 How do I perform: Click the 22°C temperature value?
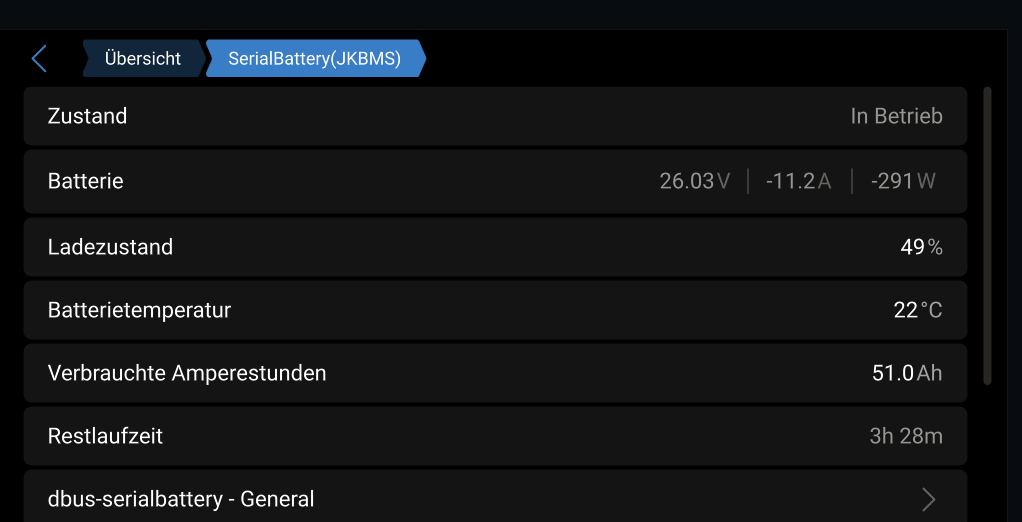click(x=917, y=310)
